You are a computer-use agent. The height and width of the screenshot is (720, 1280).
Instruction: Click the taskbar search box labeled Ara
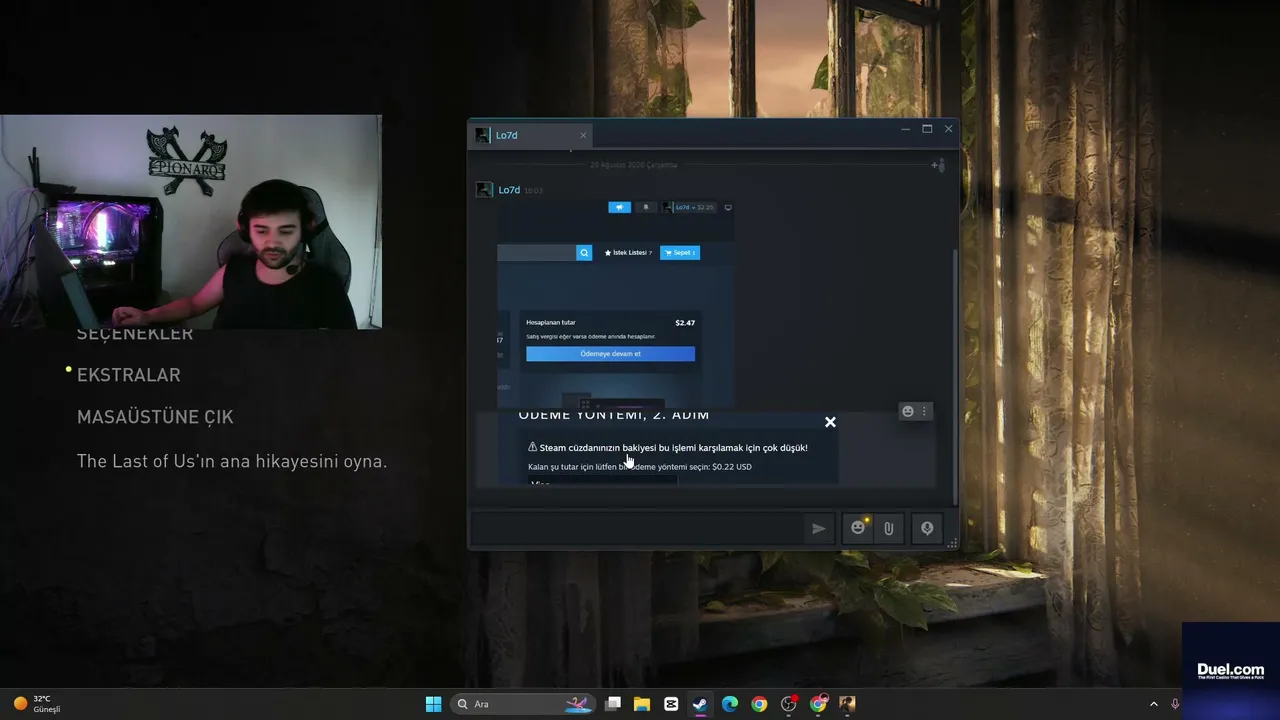pos(524,704)
